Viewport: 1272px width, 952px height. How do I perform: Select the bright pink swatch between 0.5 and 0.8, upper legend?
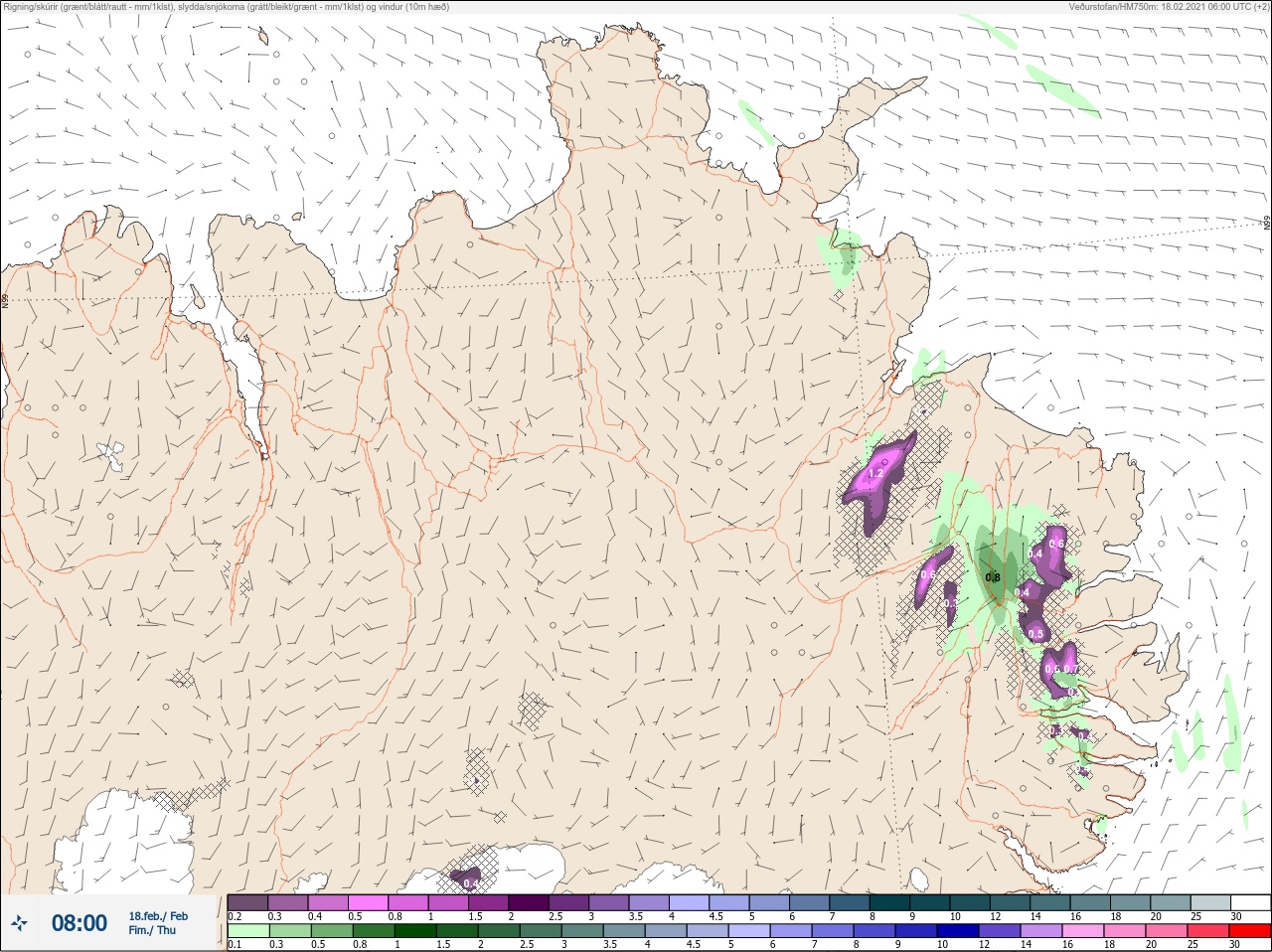(x=368, y=902)
